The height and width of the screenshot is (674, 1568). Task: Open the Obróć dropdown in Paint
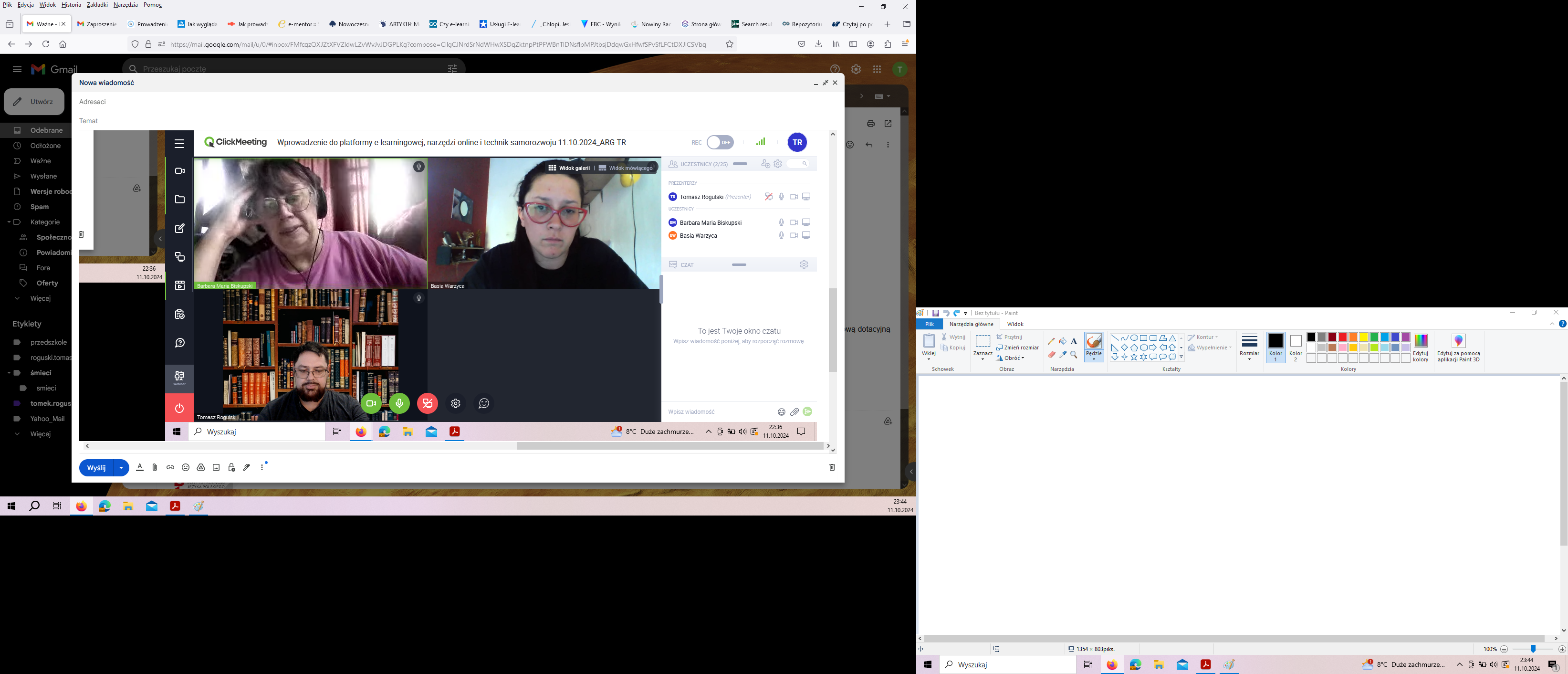[1011, 358]
